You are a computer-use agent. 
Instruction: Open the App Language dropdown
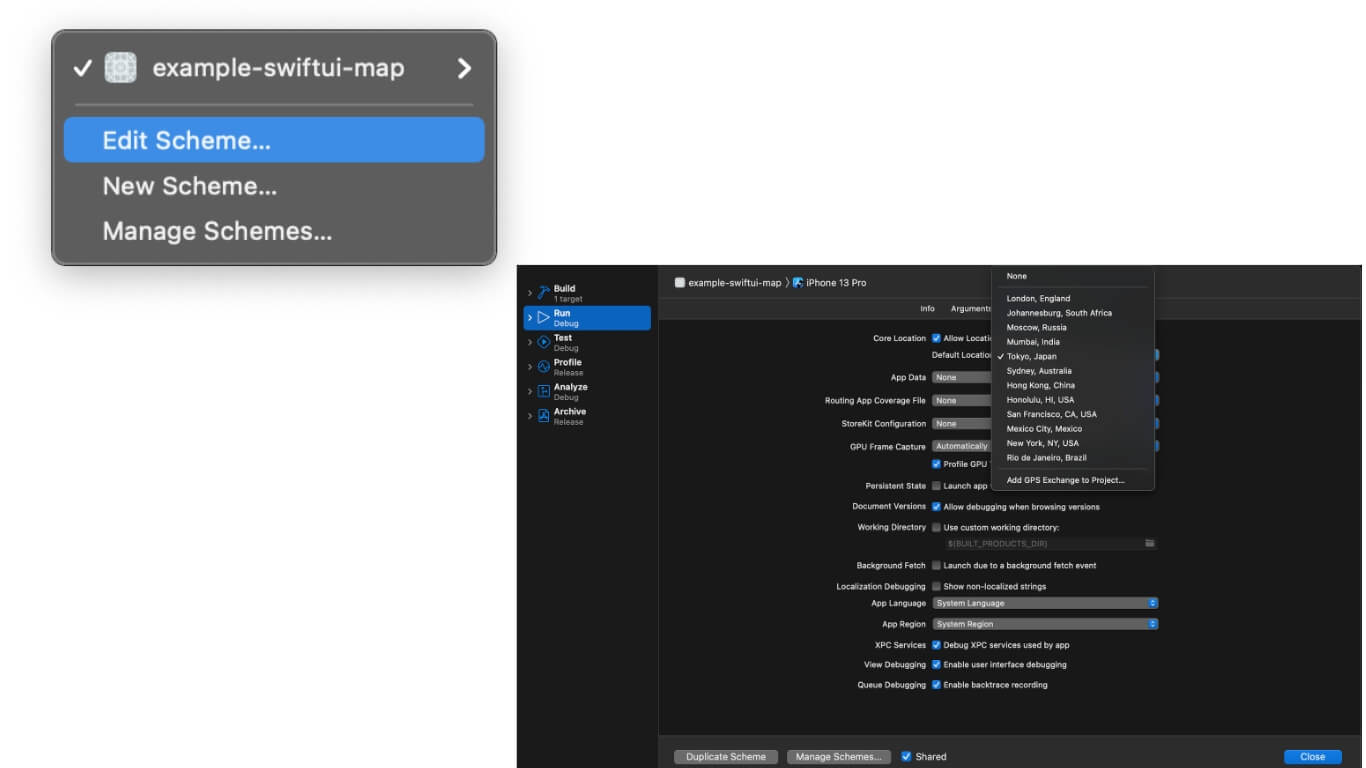click(x=1045, y=604)
